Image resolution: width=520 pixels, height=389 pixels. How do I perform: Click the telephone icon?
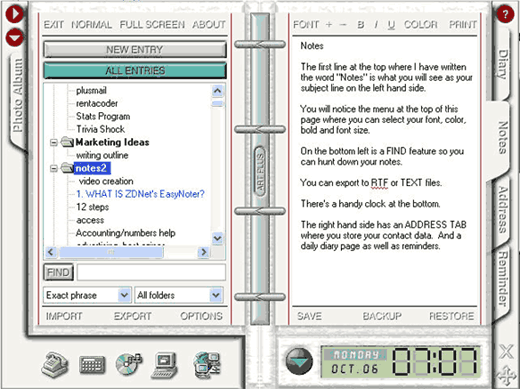point(55,364)
